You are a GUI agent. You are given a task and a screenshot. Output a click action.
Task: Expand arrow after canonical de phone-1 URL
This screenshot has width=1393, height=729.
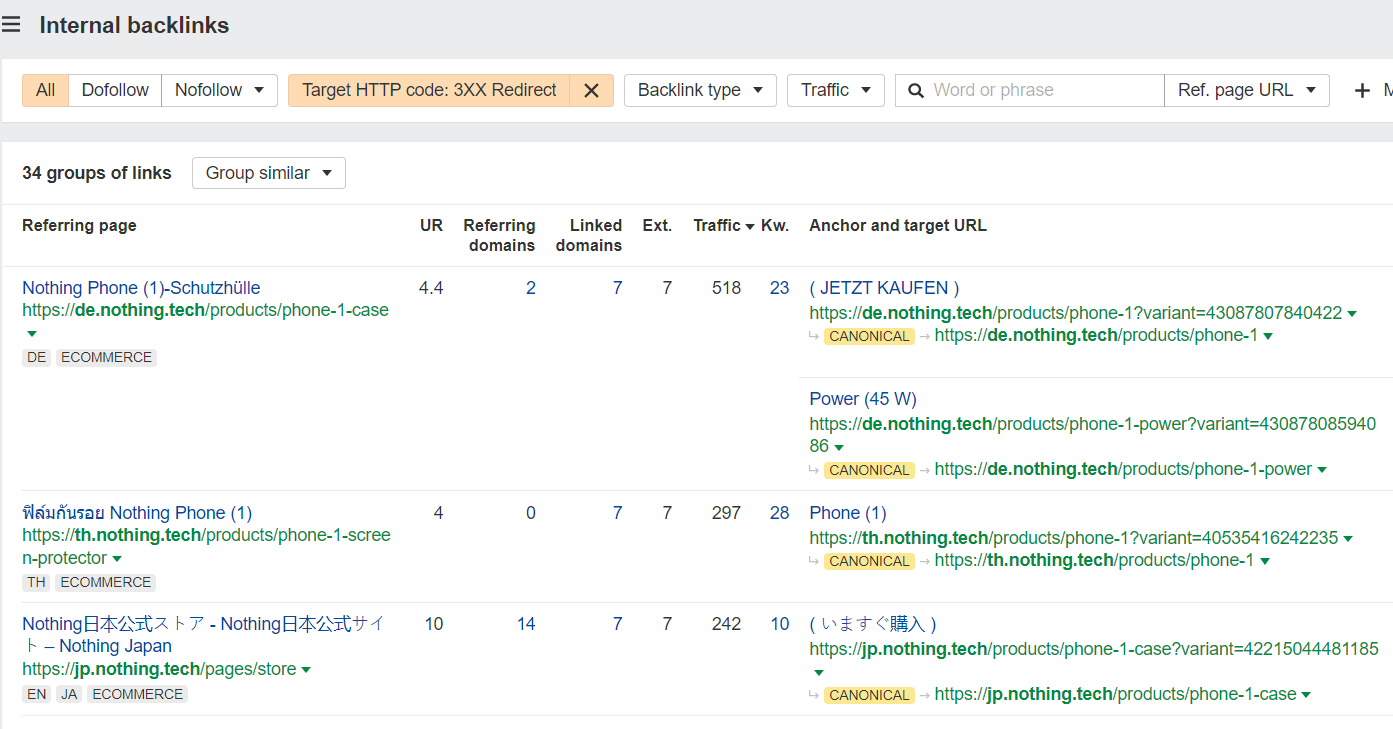1268,337
